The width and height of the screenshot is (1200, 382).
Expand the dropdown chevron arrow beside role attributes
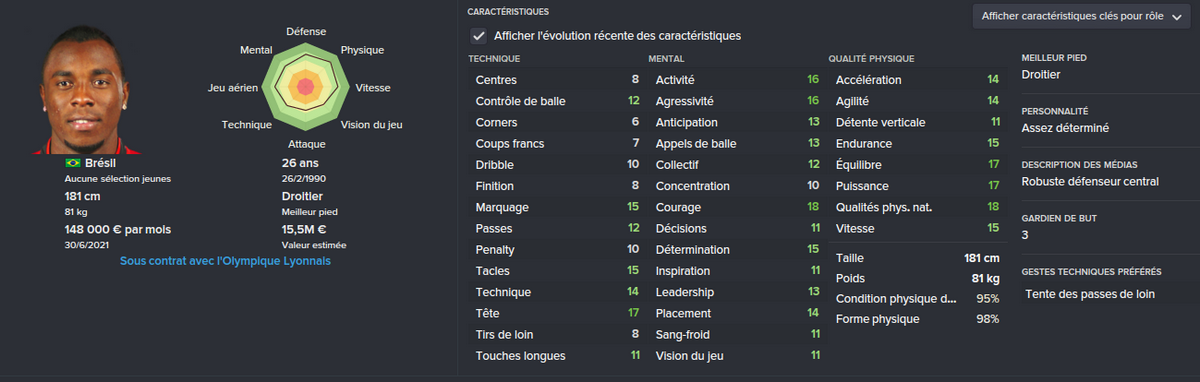(x=1175, y=17)
